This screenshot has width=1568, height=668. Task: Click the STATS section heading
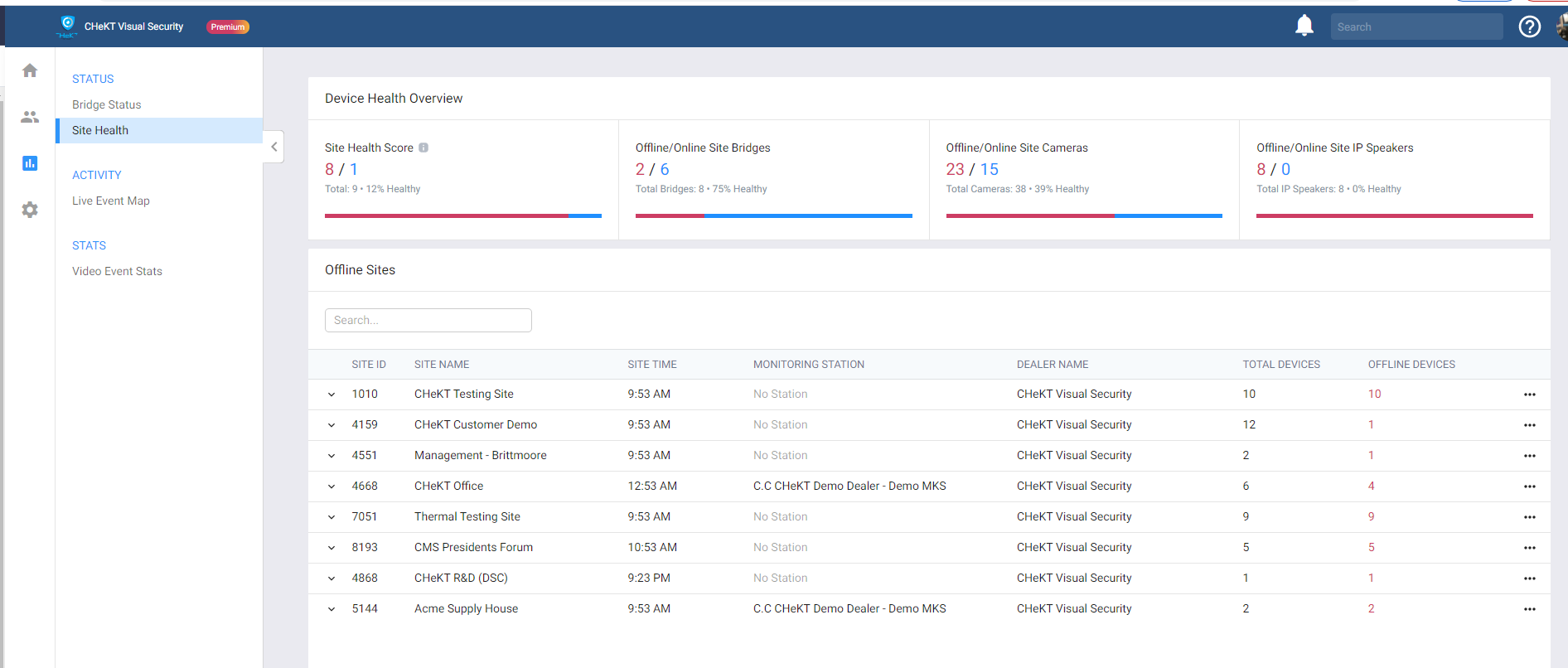pos(89,245)
